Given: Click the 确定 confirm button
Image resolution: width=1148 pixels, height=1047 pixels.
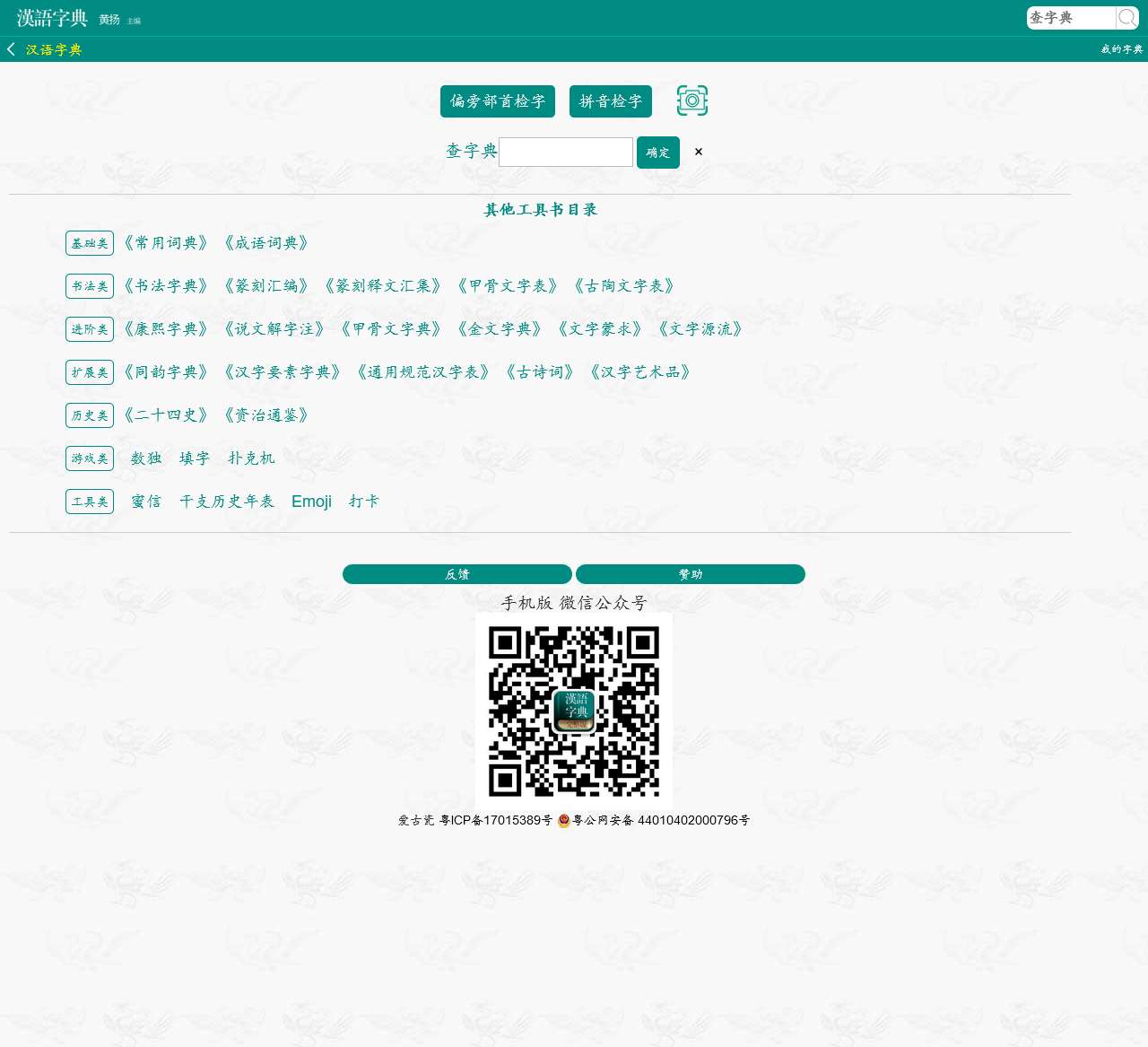Looking at the screenshot, I should tap(658, 153).
